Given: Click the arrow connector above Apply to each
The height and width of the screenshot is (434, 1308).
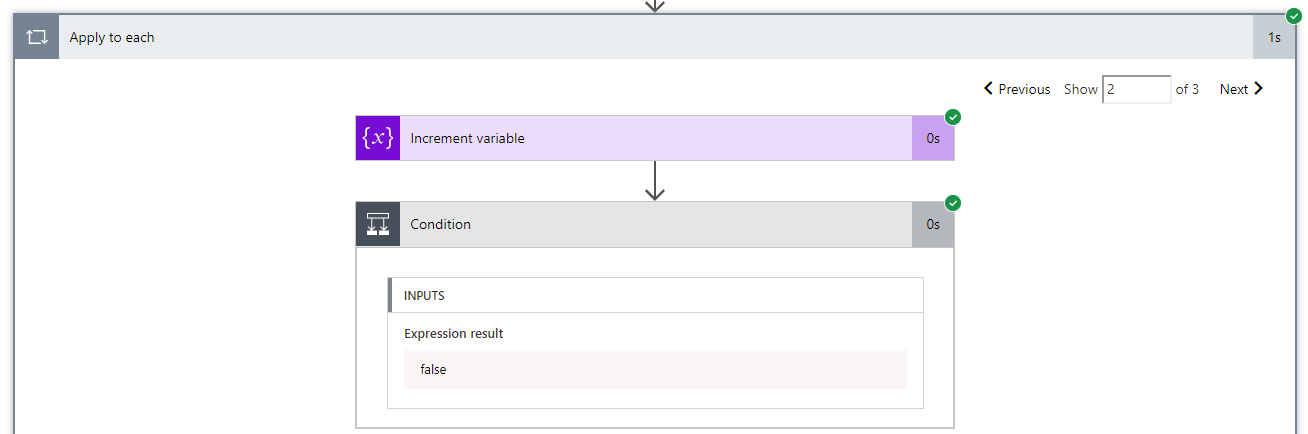Looking at the screenshot, I should [655, 6].
